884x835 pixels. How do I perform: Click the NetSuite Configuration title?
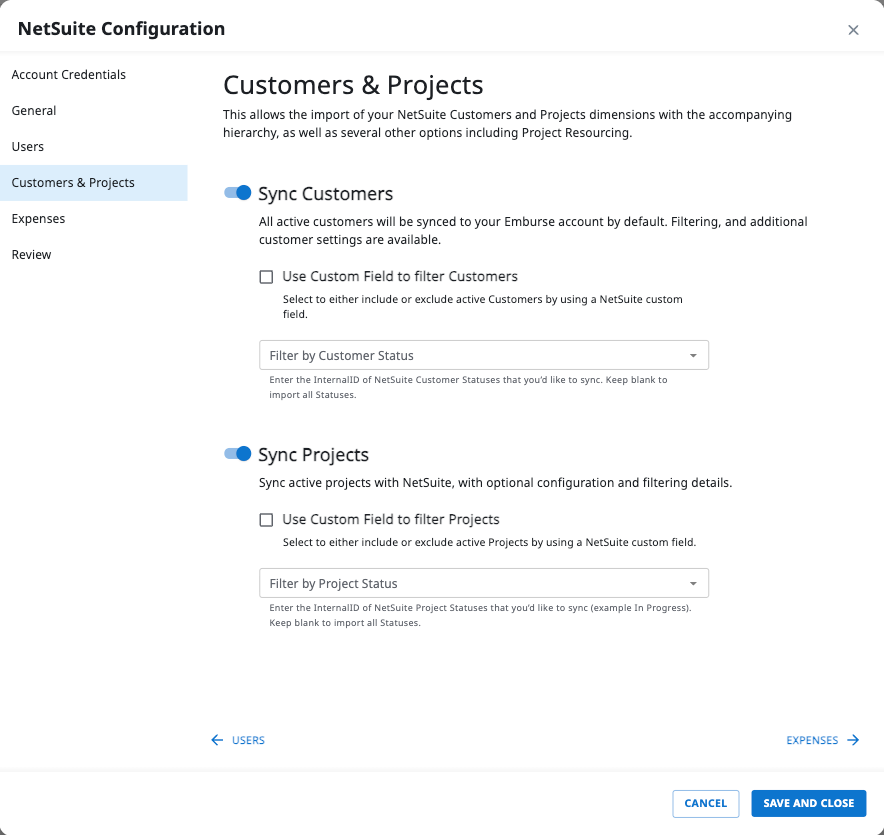coord(121,29)
